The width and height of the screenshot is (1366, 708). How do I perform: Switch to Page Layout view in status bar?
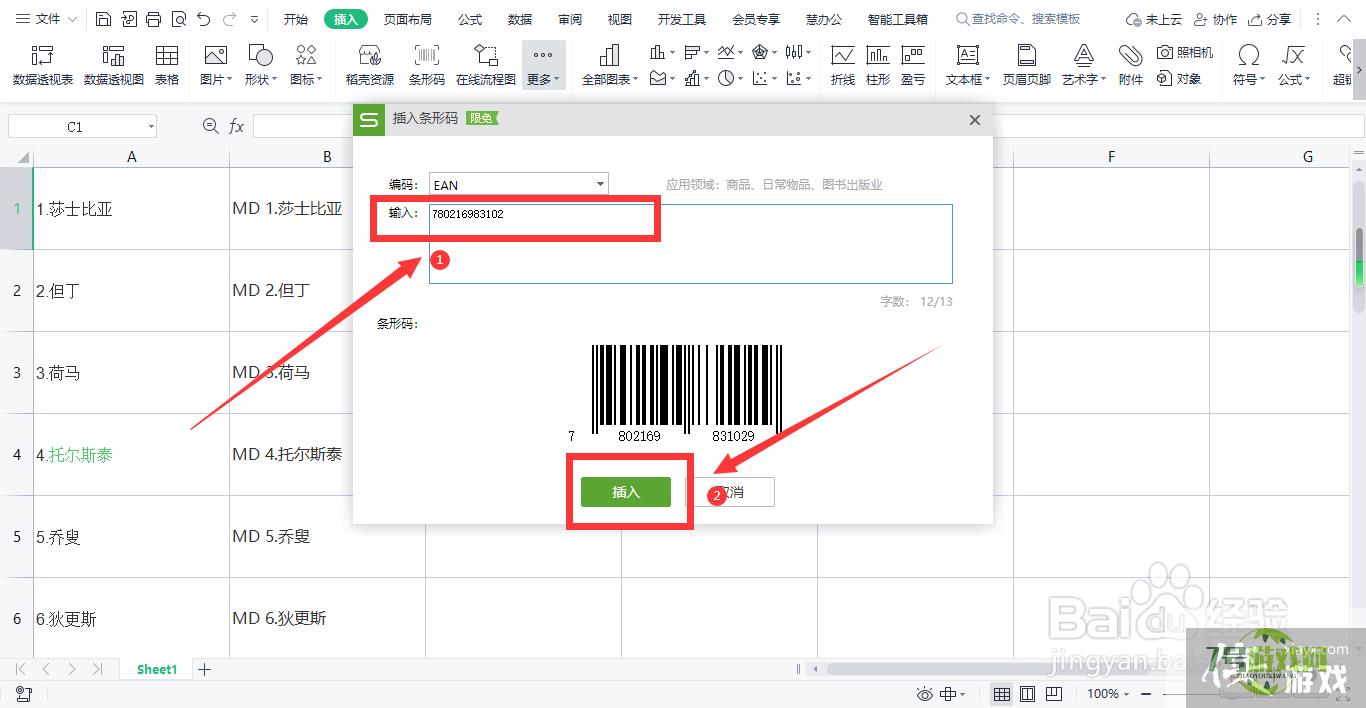1027,694
